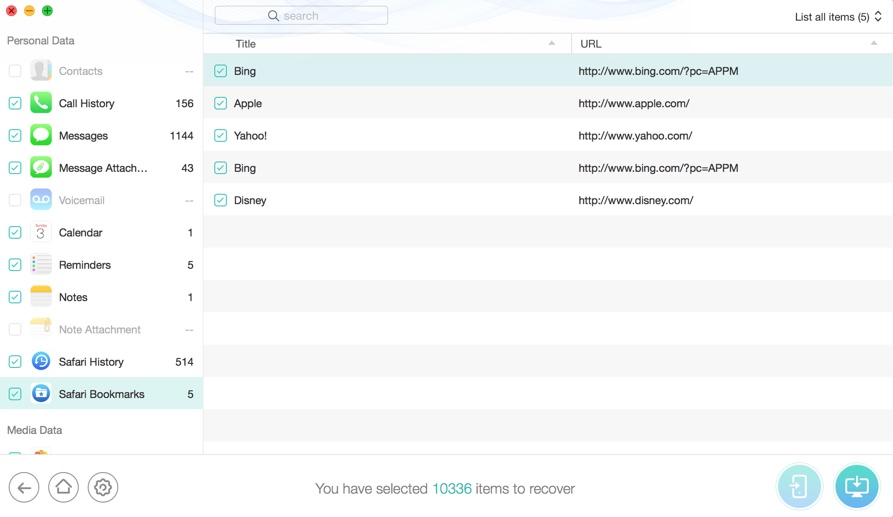893x517 pixels.
Task: Click the recover to computer button
Action: click(857, 487)
